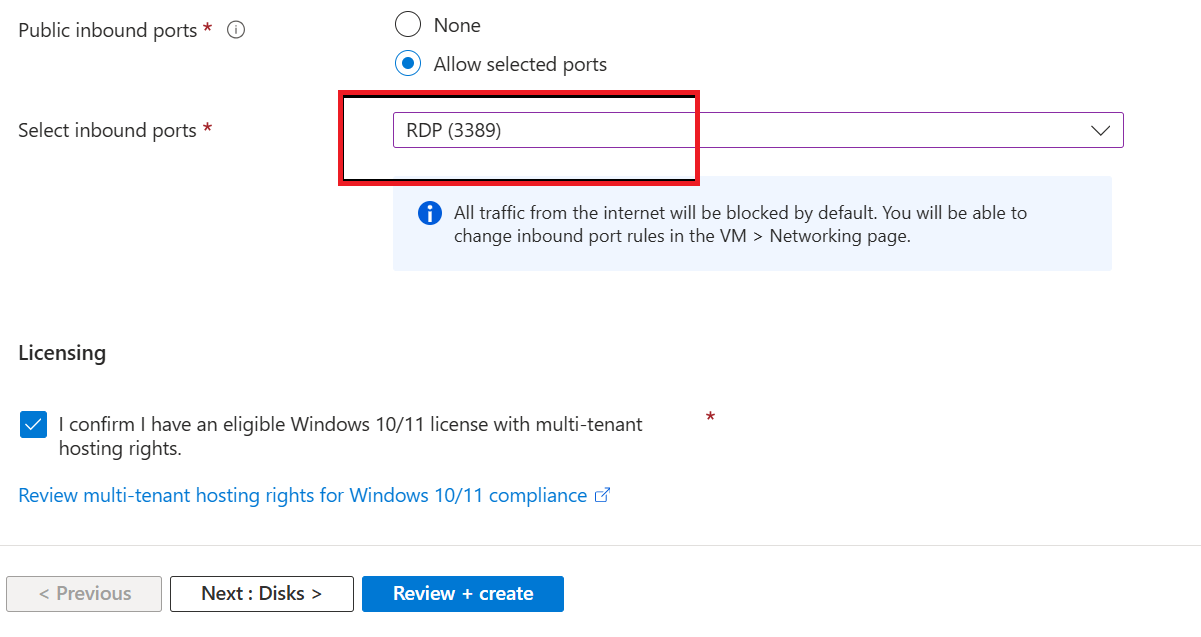Select the None radio button
Screen dimensions: 1201x637
408,25
